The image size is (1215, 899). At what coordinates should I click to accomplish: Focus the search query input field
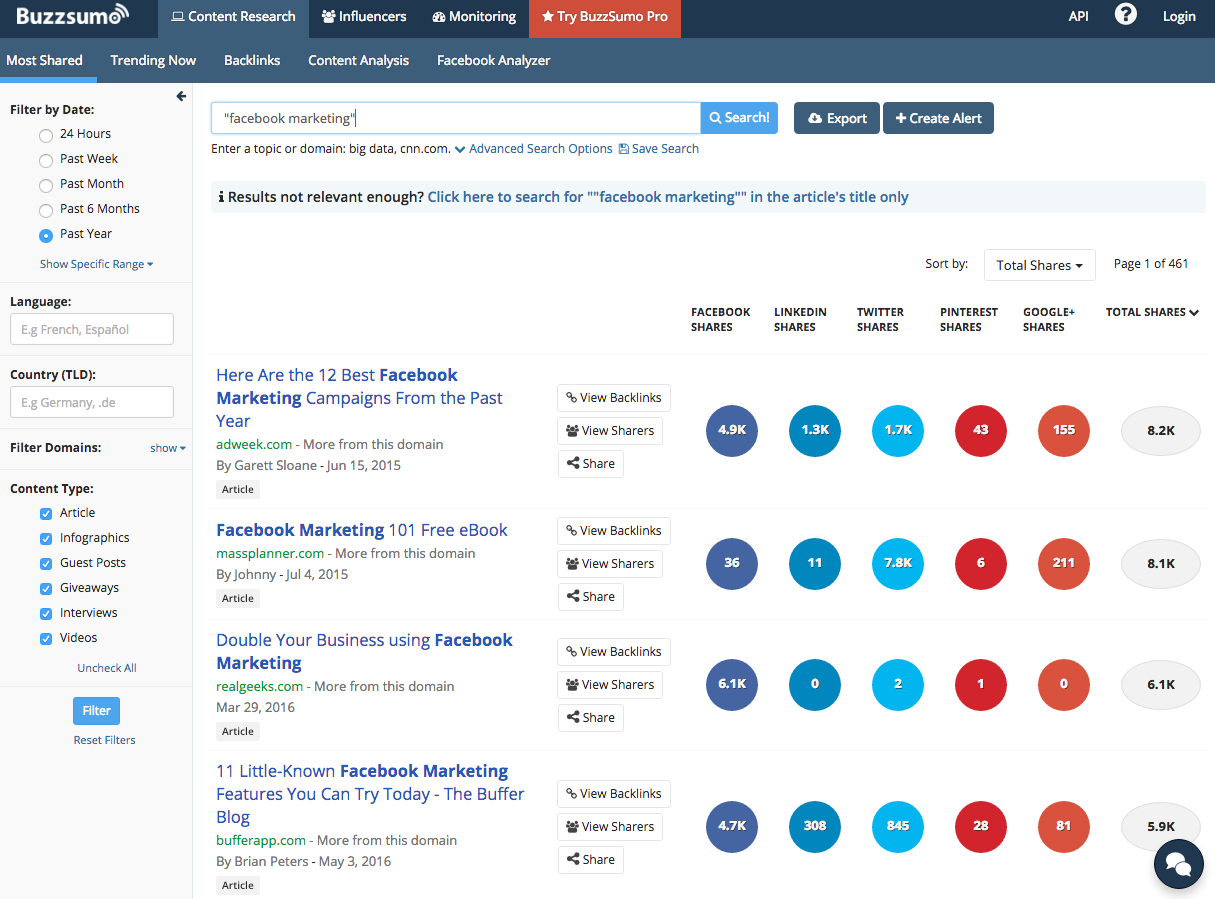point(456,118)
